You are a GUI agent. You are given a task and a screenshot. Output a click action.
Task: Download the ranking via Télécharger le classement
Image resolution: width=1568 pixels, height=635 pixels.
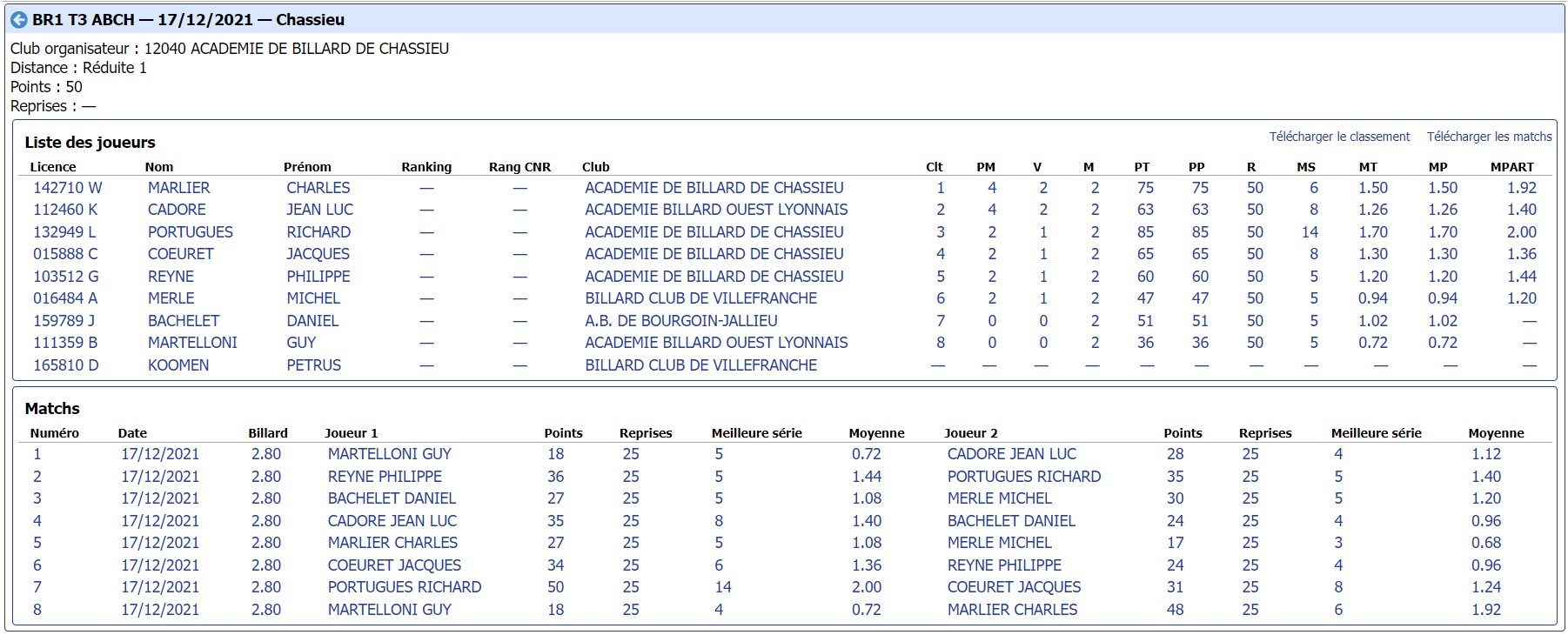(x=1339, y=137)
